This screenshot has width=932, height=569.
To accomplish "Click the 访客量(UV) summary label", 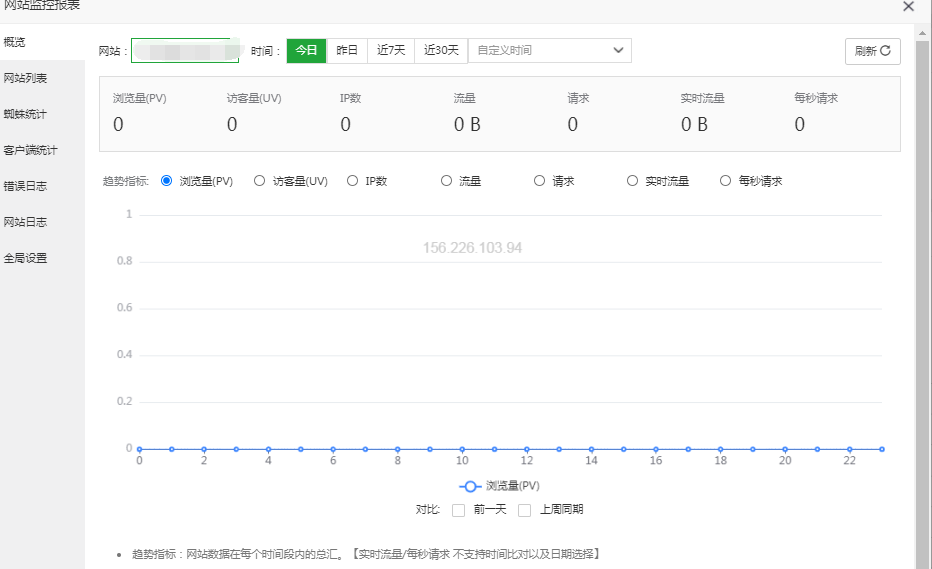I will [254, 98].
